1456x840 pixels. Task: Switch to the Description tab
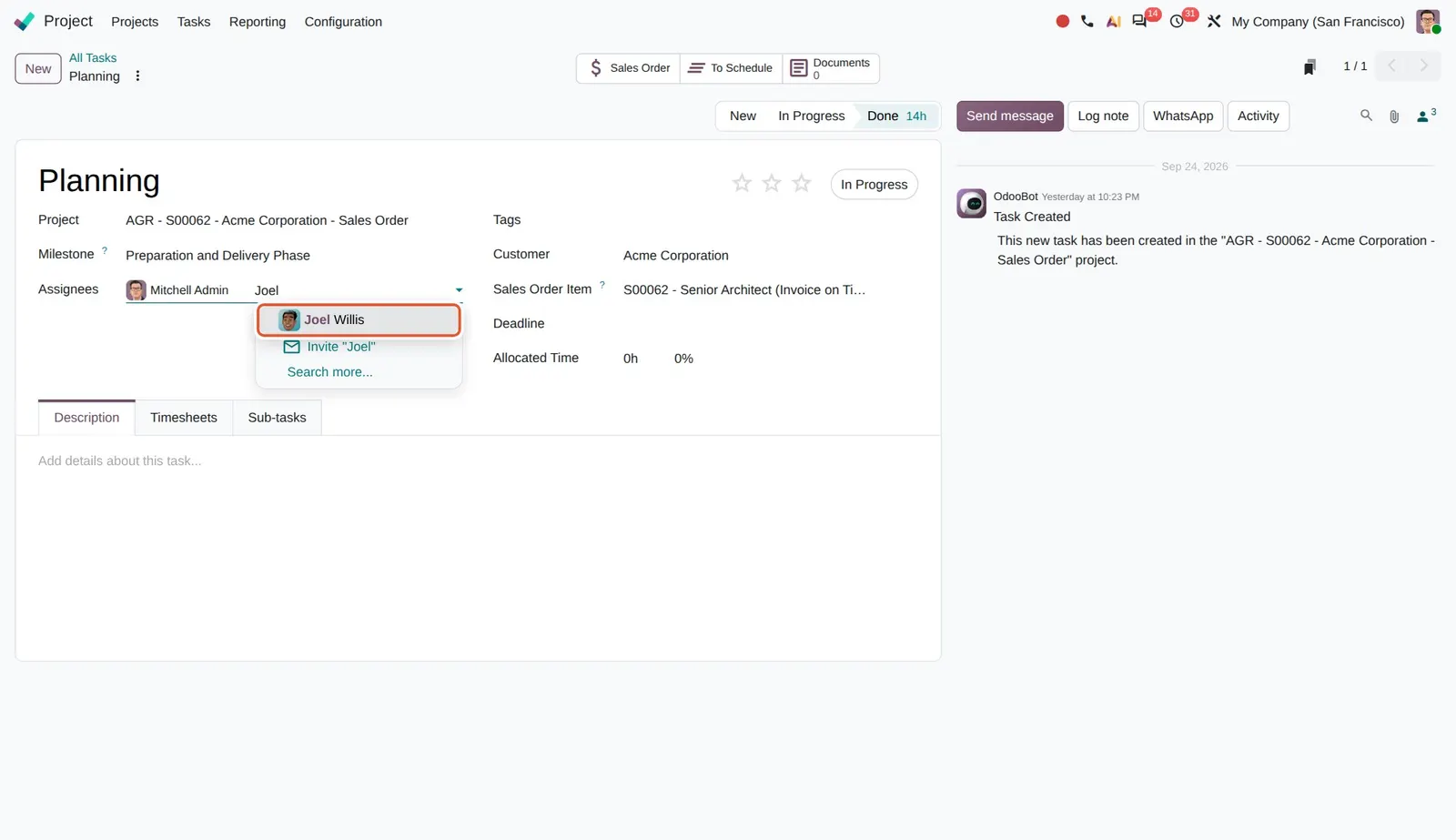[86, 418]
